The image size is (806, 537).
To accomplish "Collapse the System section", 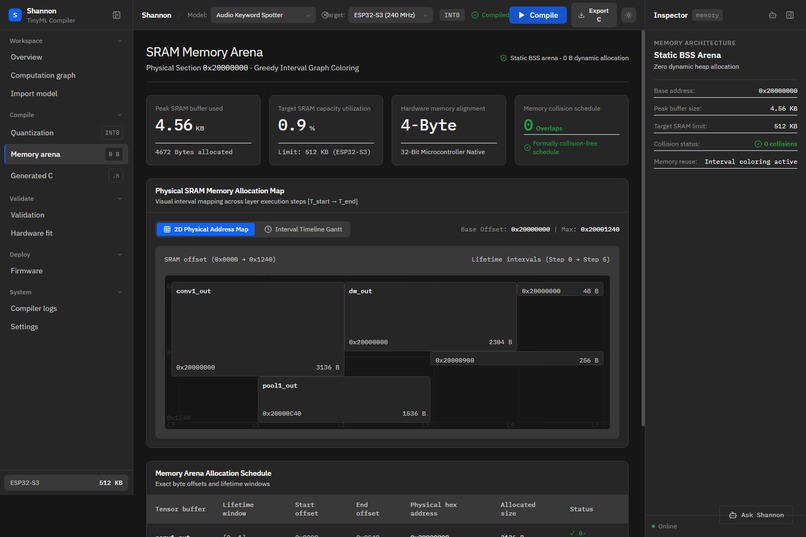I will (120, 292).
